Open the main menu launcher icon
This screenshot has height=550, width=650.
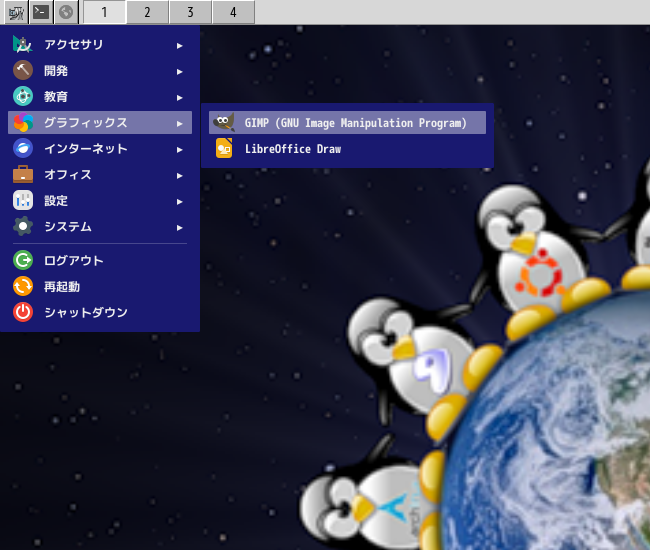16,12
